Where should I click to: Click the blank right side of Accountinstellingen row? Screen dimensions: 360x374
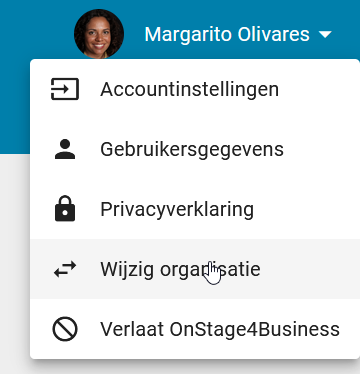point(318,89)
